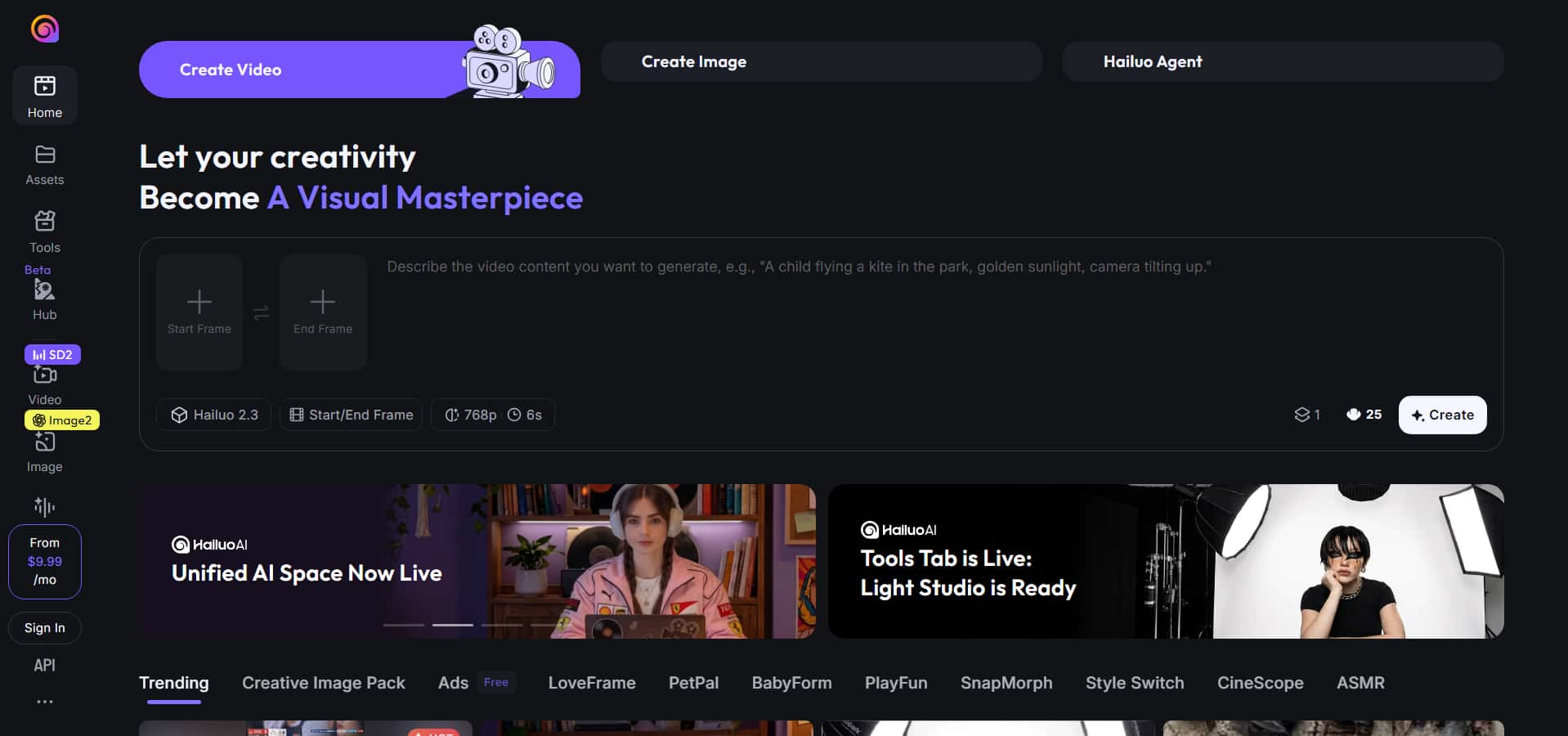The image size is (1568, 736).
Task: Click the Image2 yellow badge
Action: click(x=62, y=420)
